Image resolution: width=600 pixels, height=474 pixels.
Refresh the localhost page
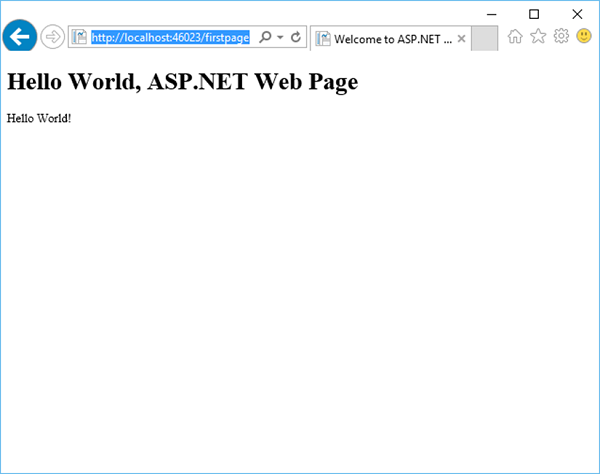point(296,38)
